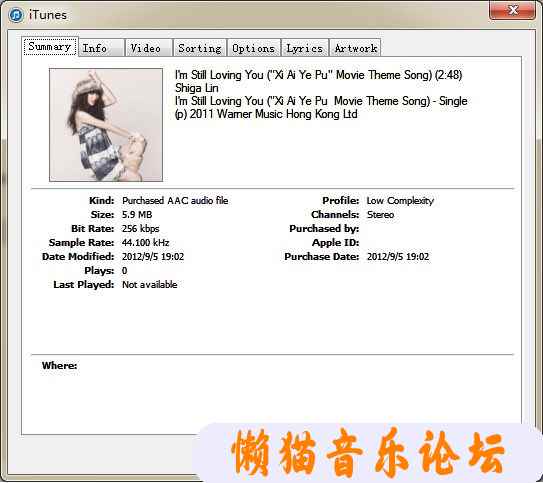
Task: Click the 'Size:' label
Action: [102, 215]
